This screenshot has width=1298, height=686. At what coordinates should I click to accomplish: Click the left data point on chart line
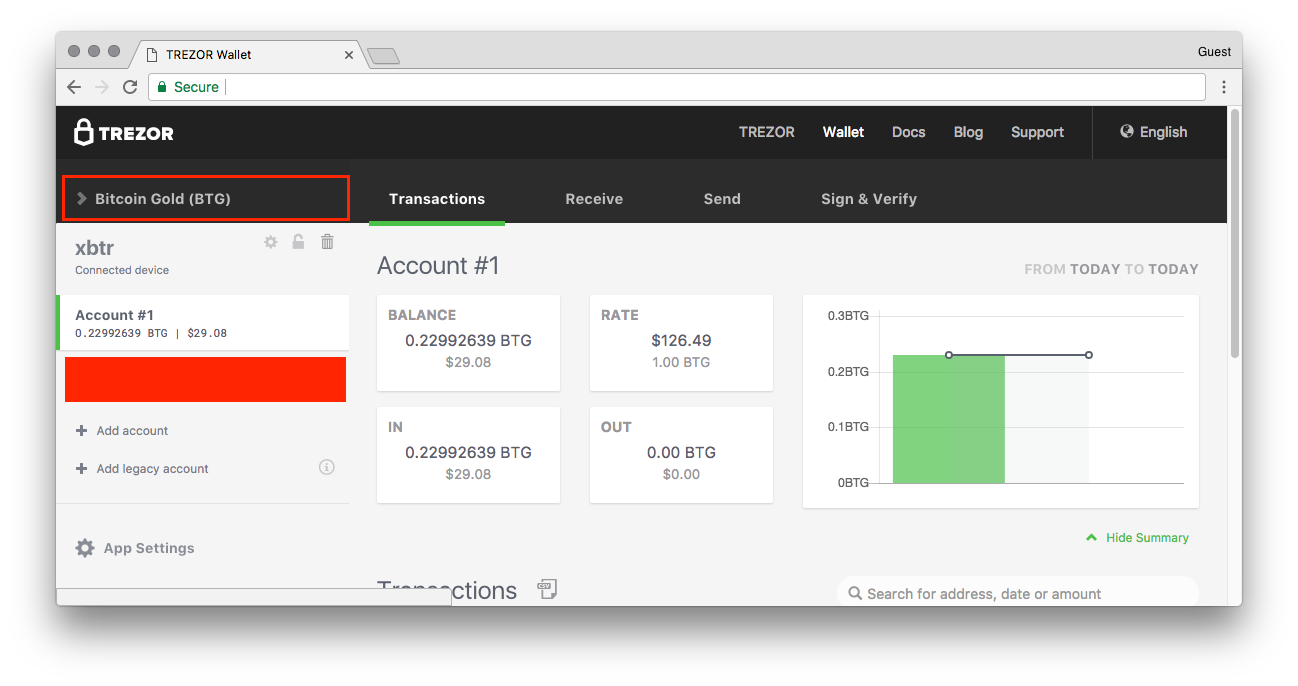[949, 355]
